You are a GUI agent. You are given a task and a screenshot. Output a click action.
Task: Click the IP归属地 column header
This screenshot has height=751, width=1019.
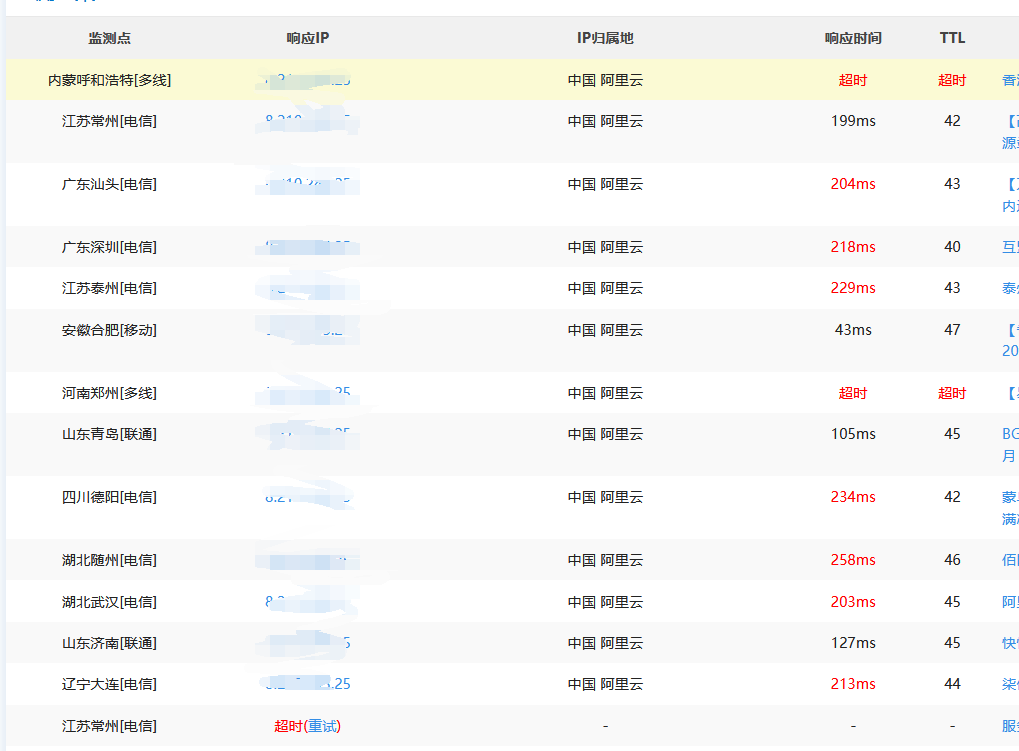pyautogui.click(x=605, y=38)
